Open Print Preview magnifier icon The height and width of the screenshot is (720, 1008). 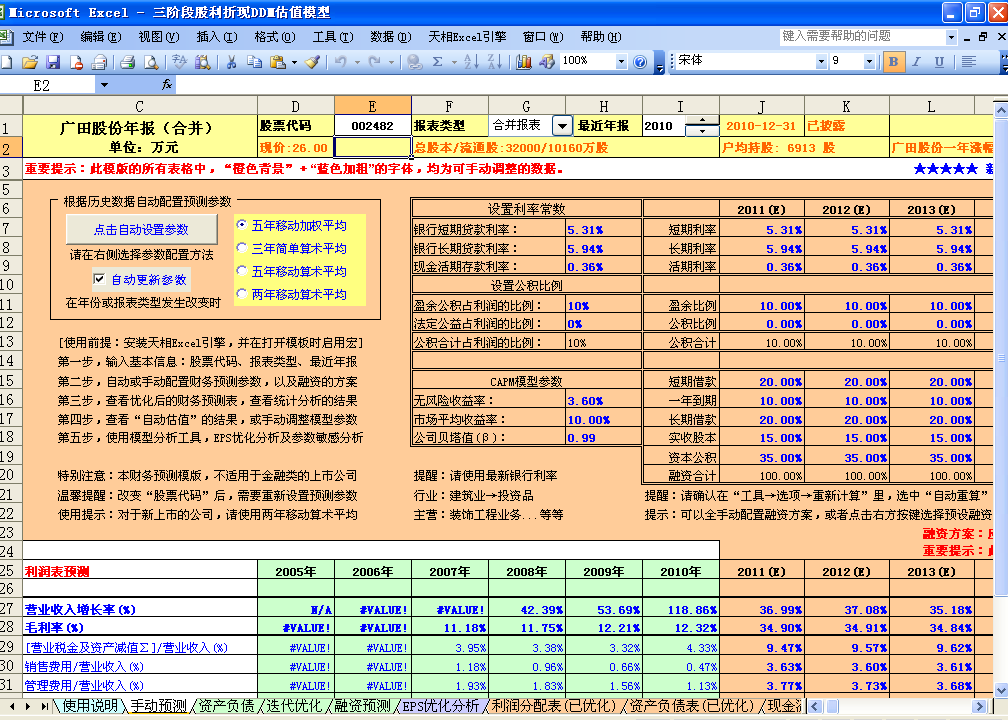pyautogui.click(x=150, y=62)
